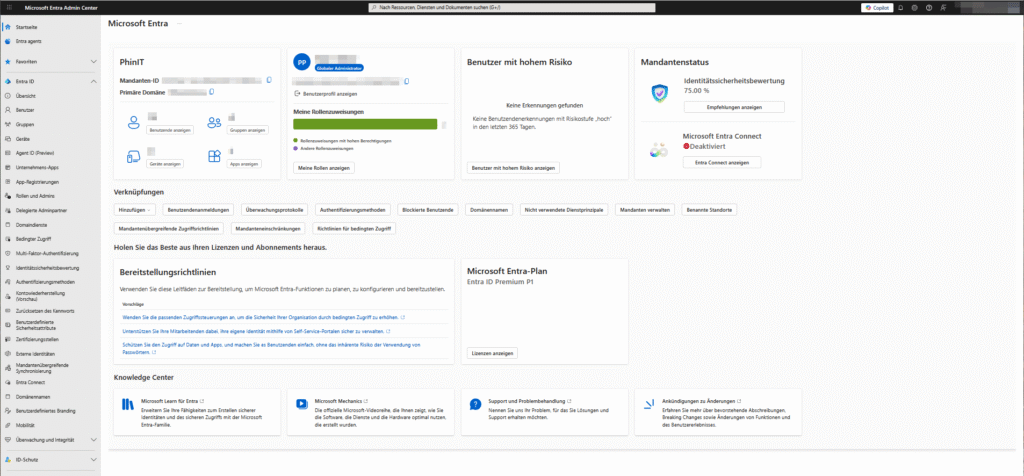
Task: Open the feedback icon in top bar
Action: (942, 8)
